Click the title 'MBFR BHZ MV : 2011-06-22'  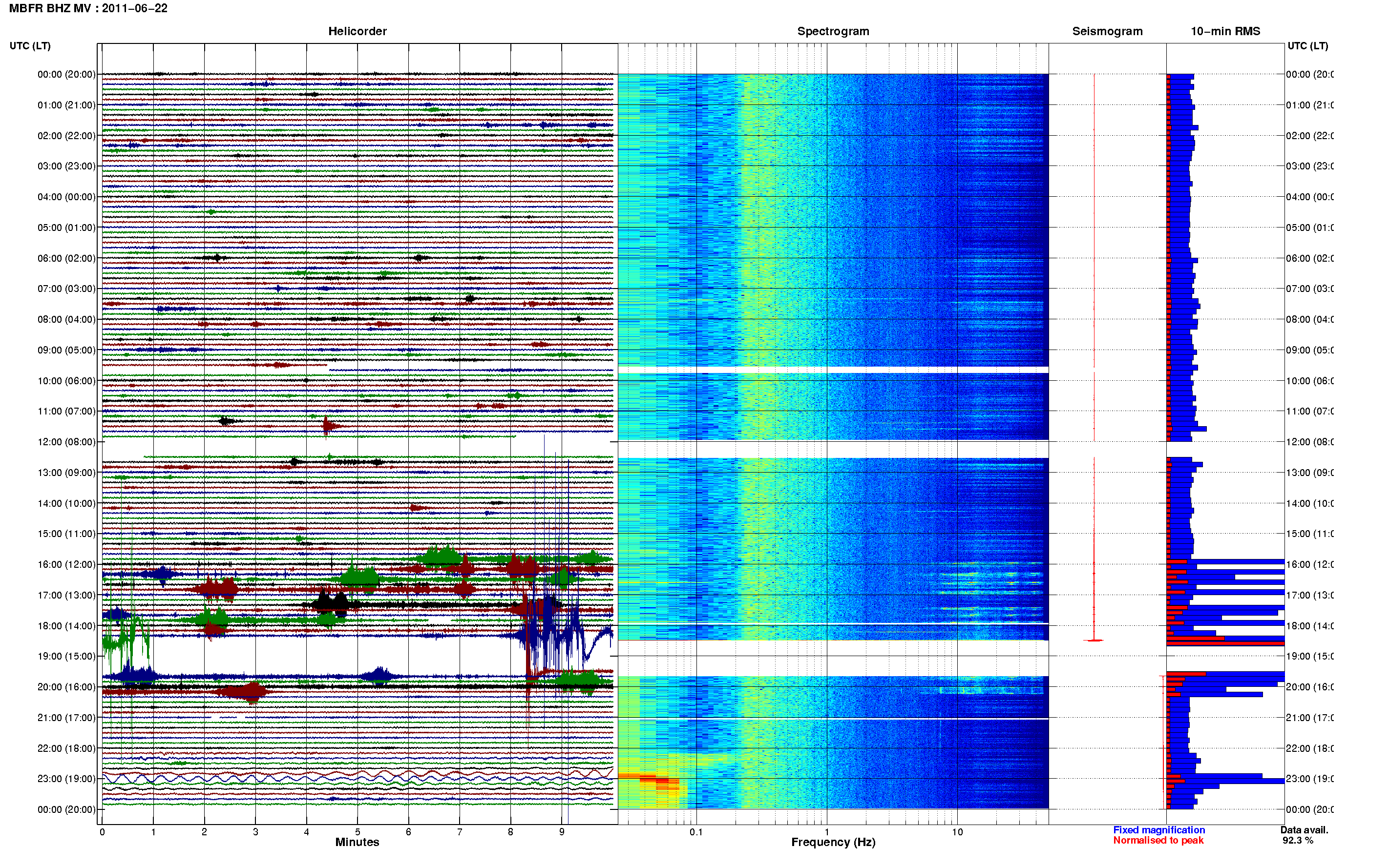[88, 8]
